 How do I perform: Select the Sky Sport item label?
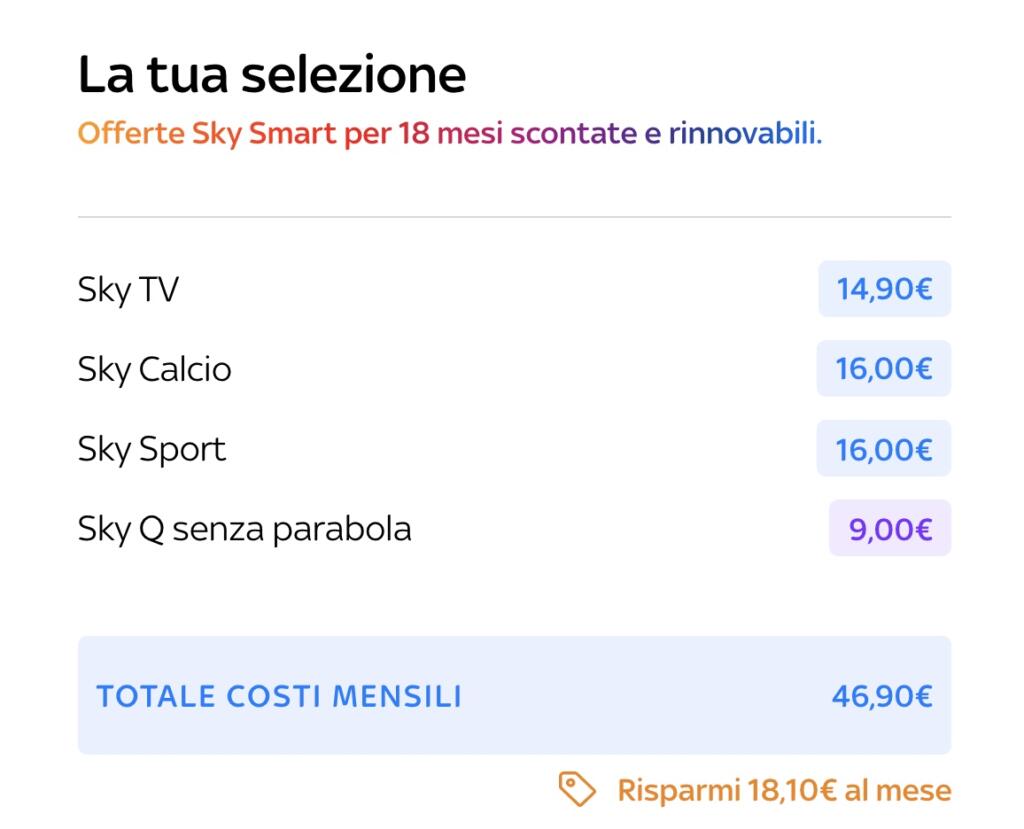click(152, 449)
